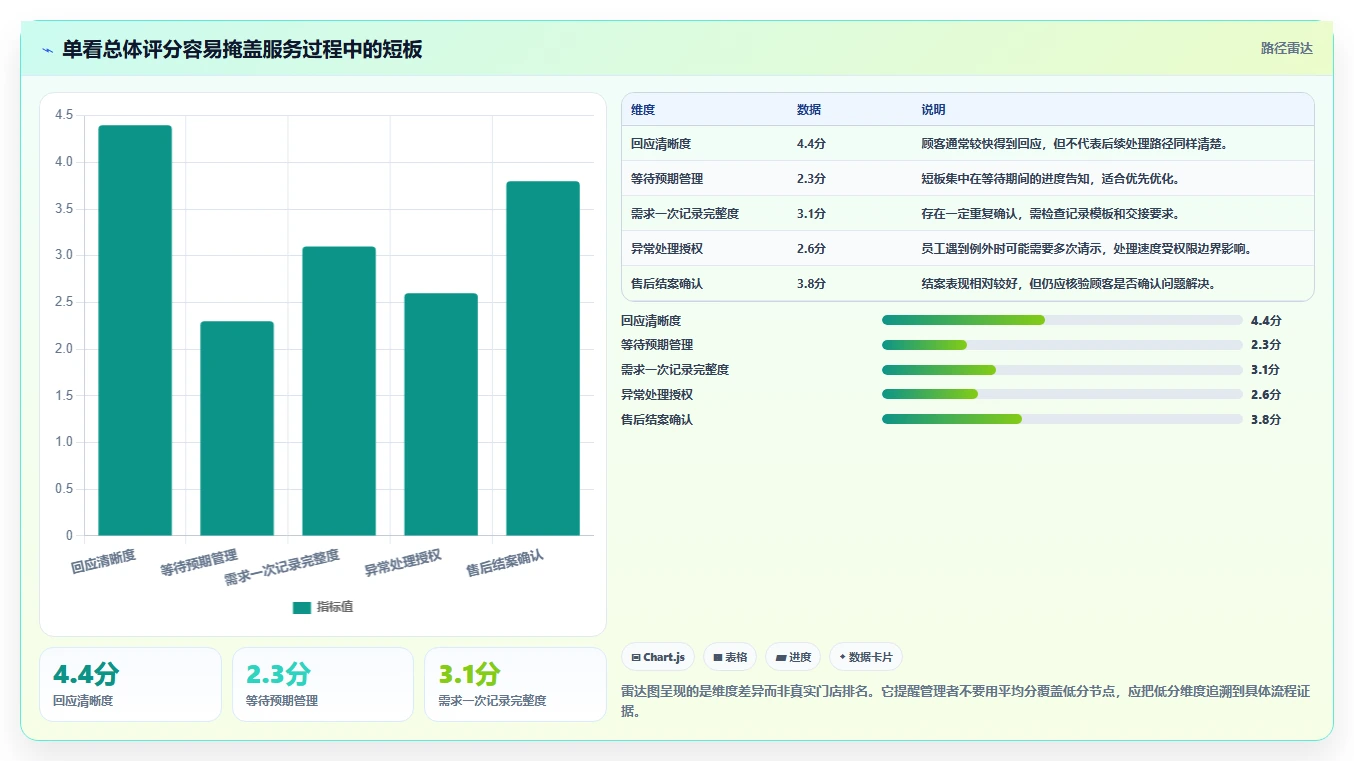Click the square icon in the 表格 chip
This screenshot has height=761, width=1354.
[x=718, y=657]
